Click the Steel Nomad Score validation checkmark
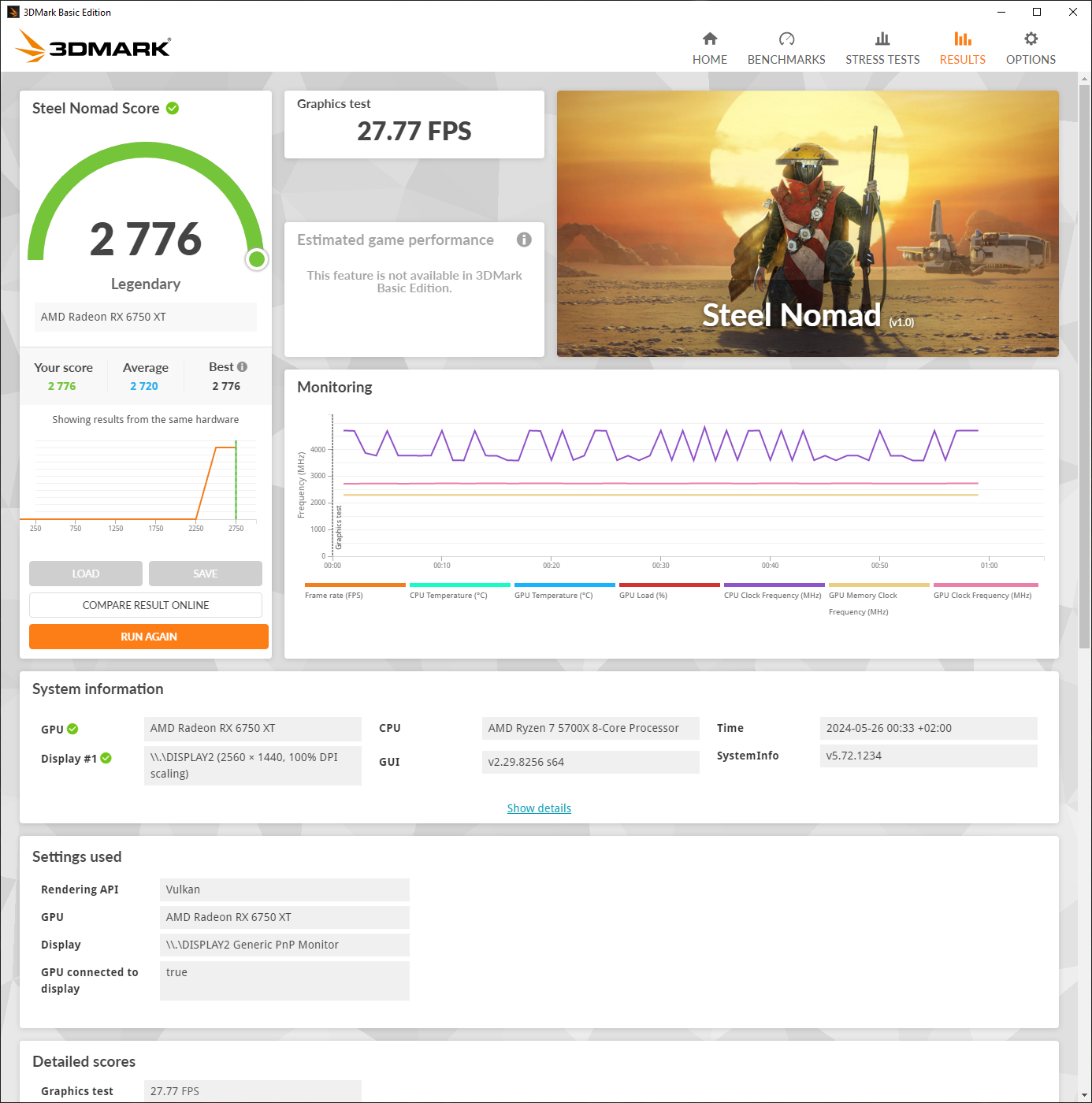Screen dimensions: 1092x1103 point(173,108)
